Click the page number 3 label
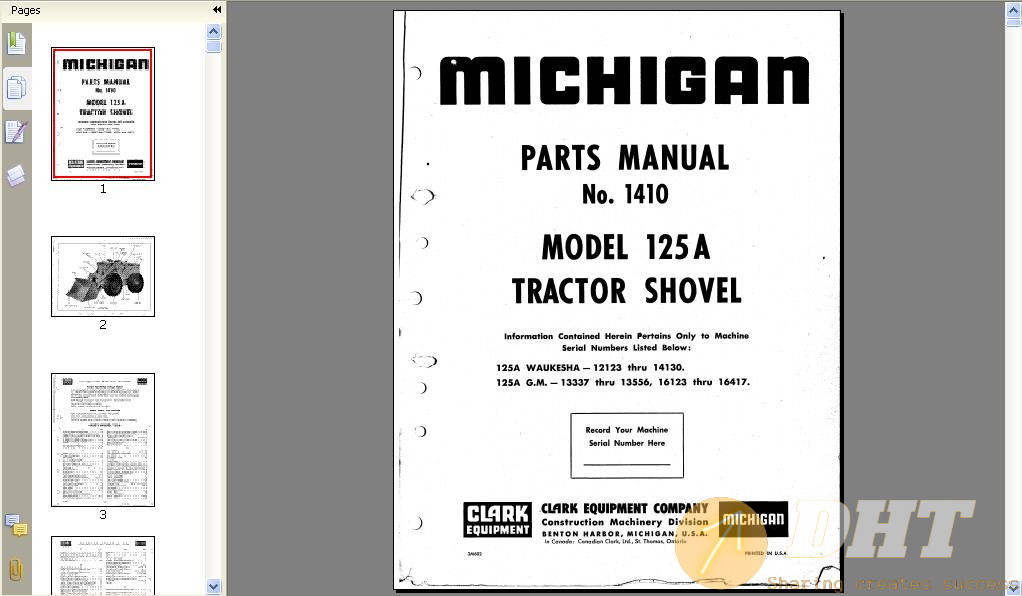 click(x=103, y=514)
